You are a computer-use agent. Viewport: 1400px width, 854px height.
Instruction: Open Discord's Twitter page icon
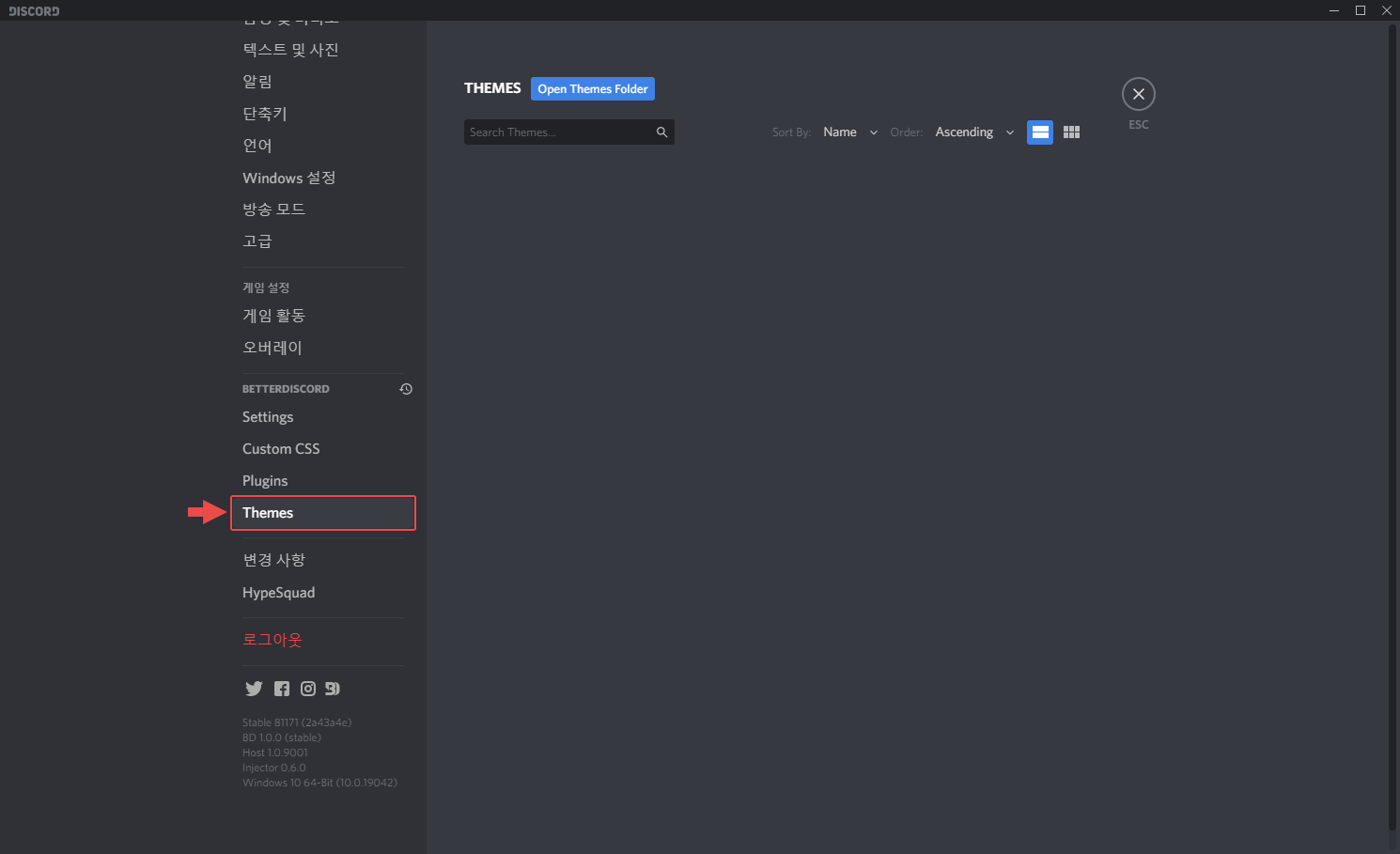pyautogui.click(x=254, y=689)
